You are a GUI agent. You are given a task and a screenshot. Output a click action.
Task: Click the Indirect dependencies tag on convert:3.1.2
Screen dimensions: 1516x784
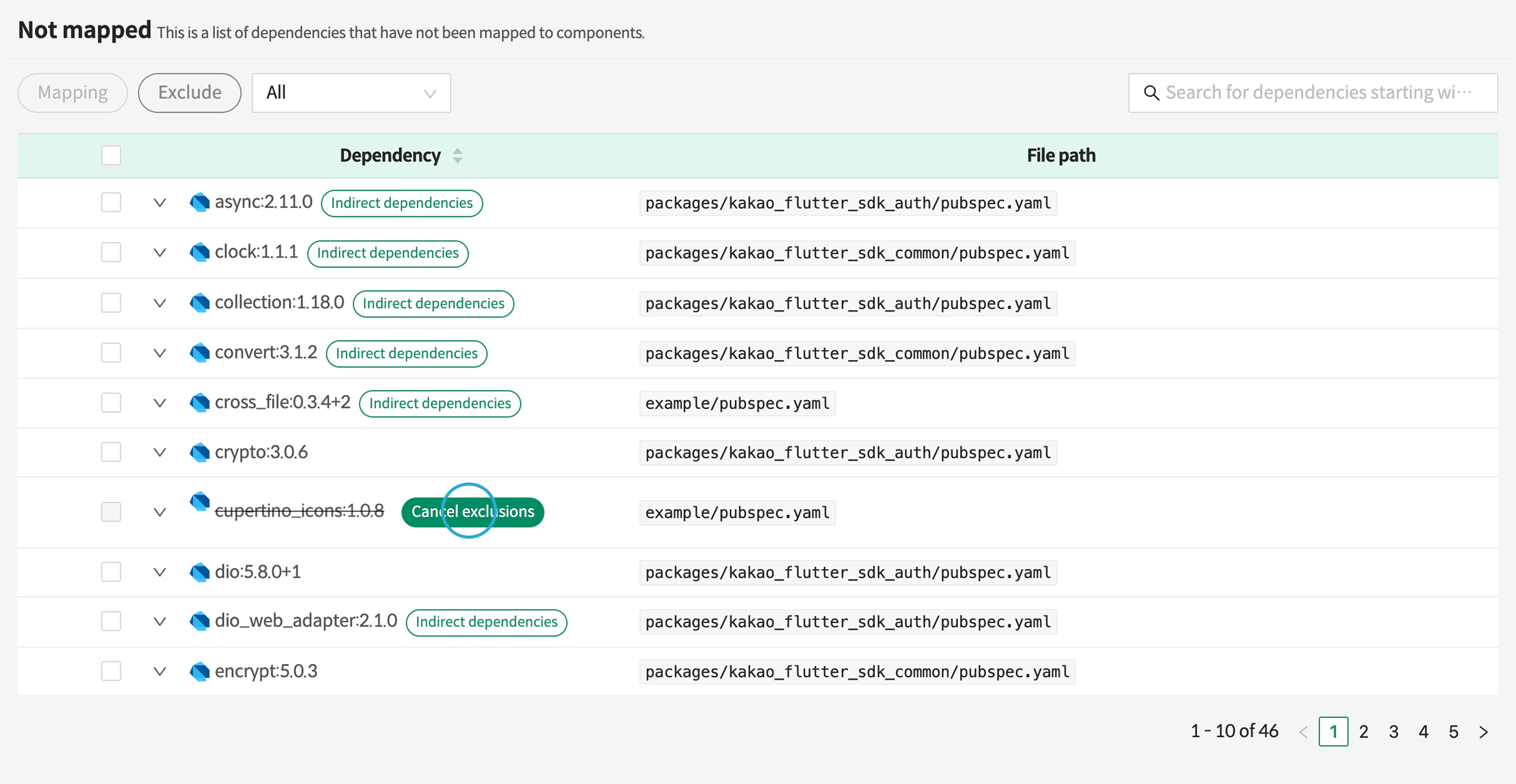[x=406, y=354]
